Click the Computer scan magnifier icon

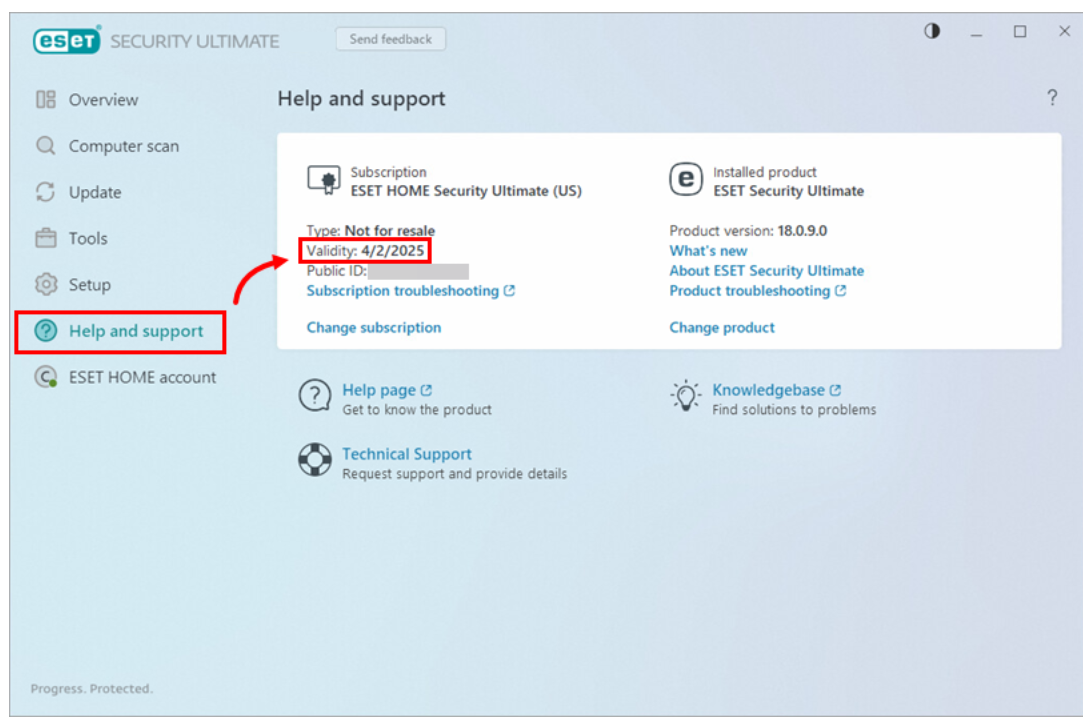46,146
